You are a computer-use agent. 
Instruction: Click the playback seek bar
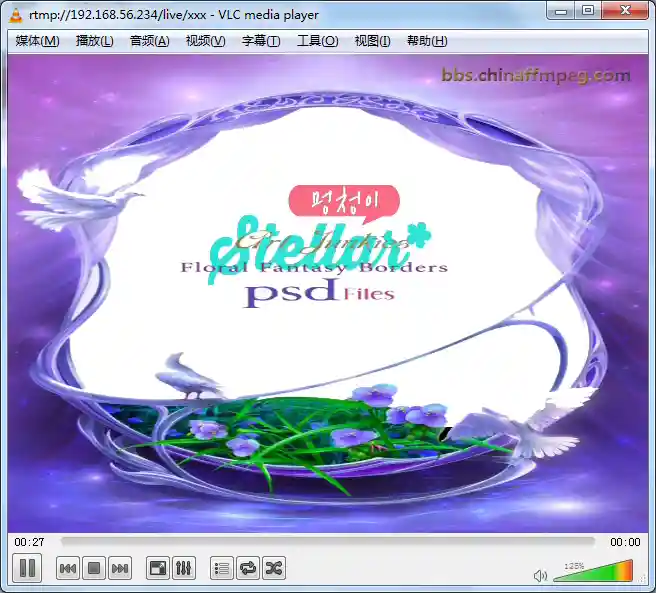click(328, 542)
